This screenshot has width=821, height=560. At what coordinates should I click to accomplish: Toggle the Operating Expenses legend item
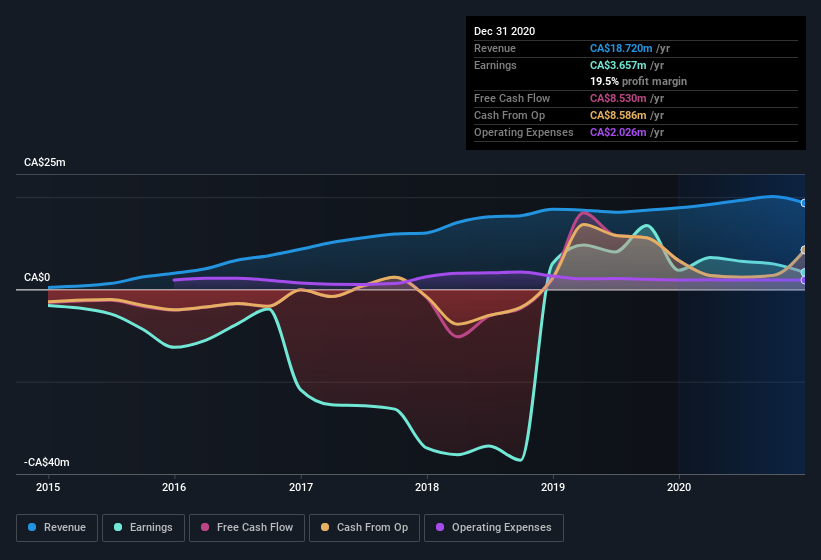494,527
